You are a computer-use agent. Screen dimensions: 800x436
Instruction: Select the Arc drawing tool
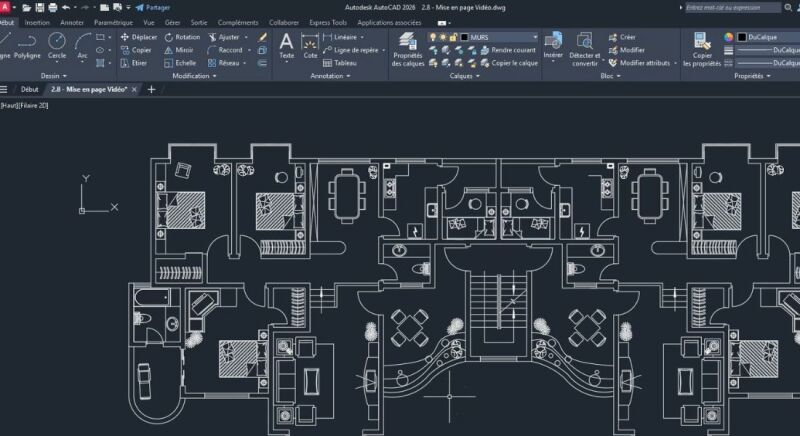tap(82, 47)
